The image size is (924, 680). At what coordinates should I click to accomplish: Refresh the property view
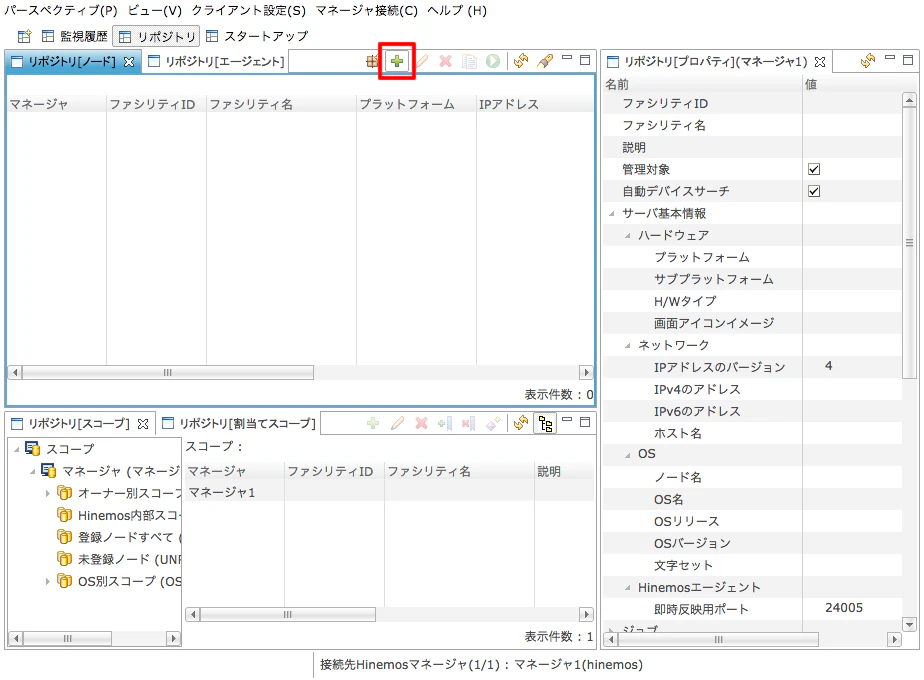867,61
